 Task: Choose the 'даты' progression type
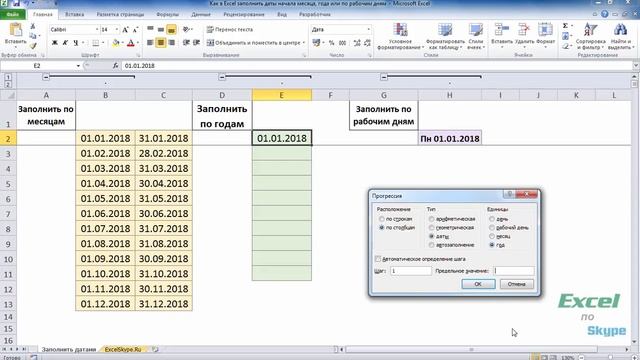(431, 236)
